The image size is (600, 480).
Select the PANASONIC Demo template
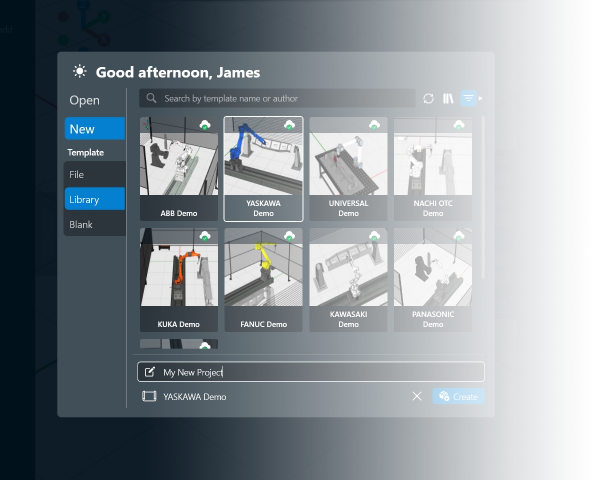click(x=433, y=280)
